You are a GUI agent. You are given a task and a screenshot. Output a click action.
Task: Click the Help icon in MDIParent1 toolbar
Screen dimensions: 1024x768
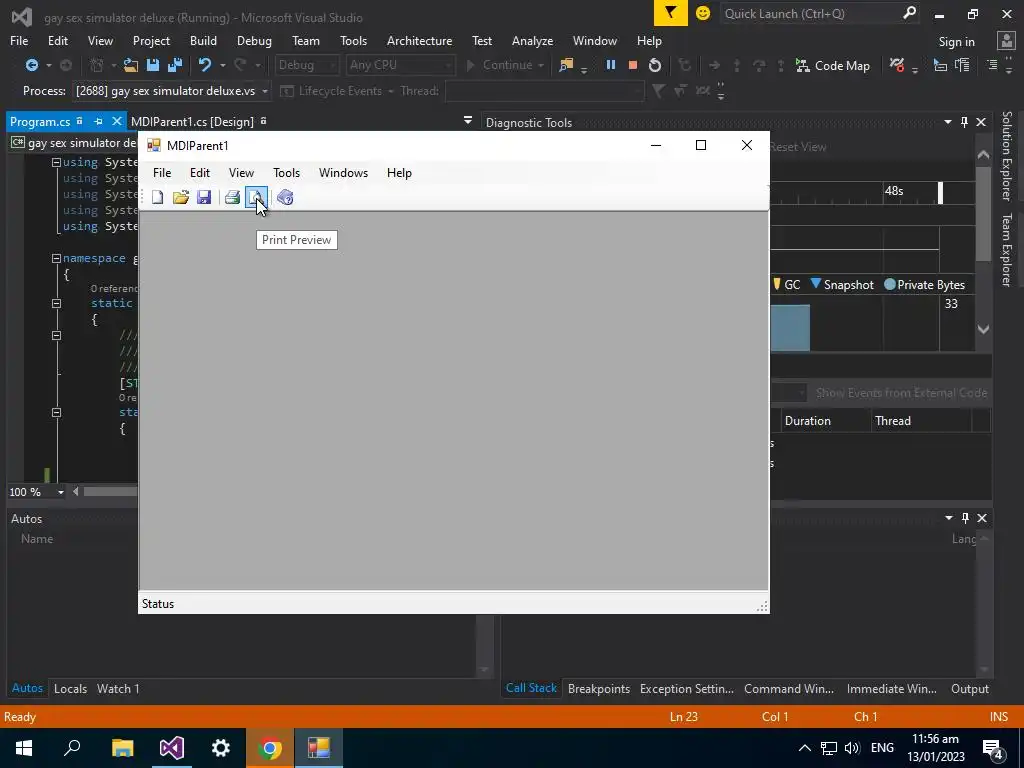[x=285, y=197]
